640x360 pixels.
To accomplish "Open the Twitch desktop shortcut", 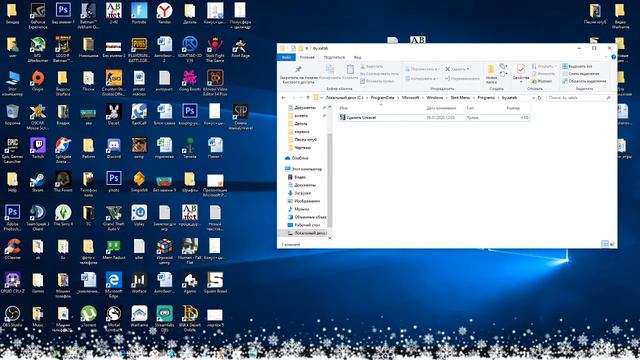I will [x=38, y=148].
